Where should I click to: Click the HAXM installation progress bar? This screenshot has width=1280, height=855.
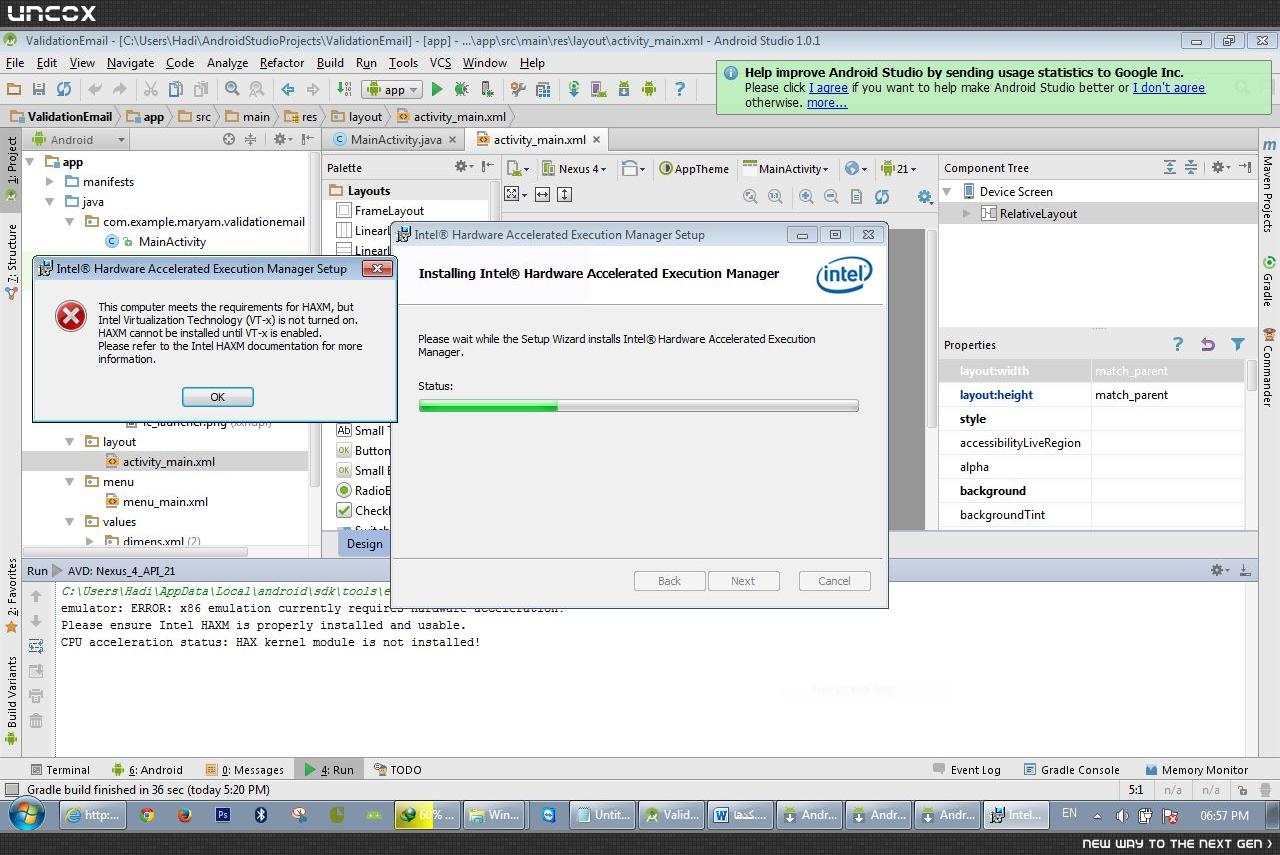[638, 405]
